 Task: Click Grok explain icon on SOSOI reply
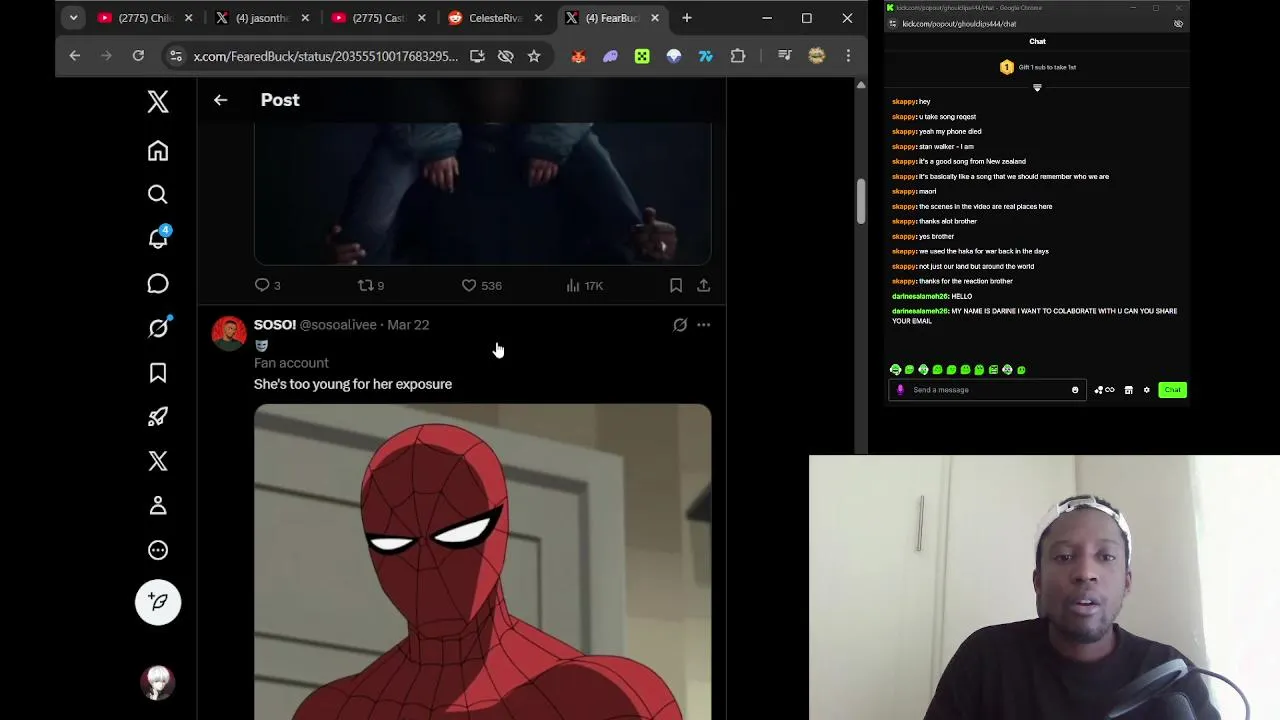click(x=680, y=325)
